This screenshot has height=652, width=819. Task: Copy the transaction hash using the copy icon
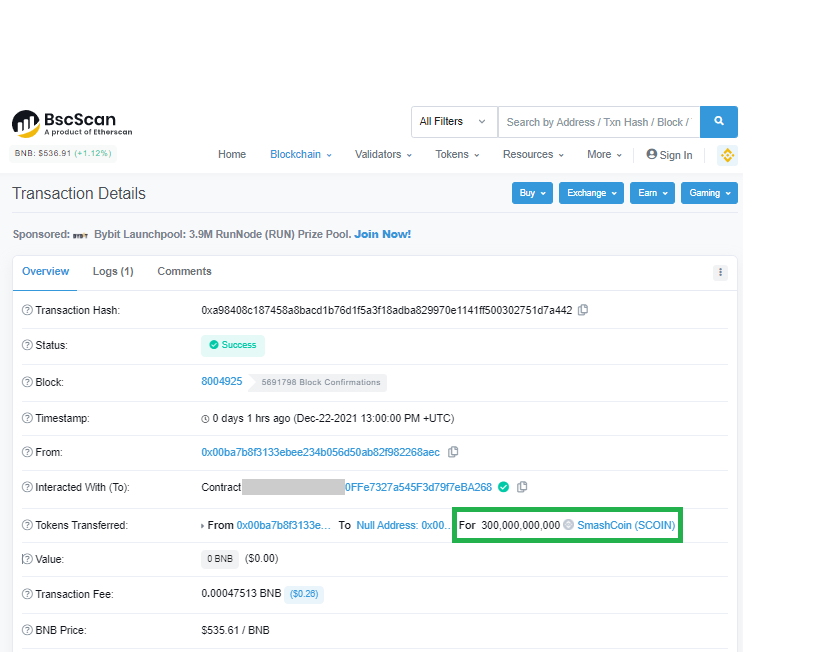583,310
